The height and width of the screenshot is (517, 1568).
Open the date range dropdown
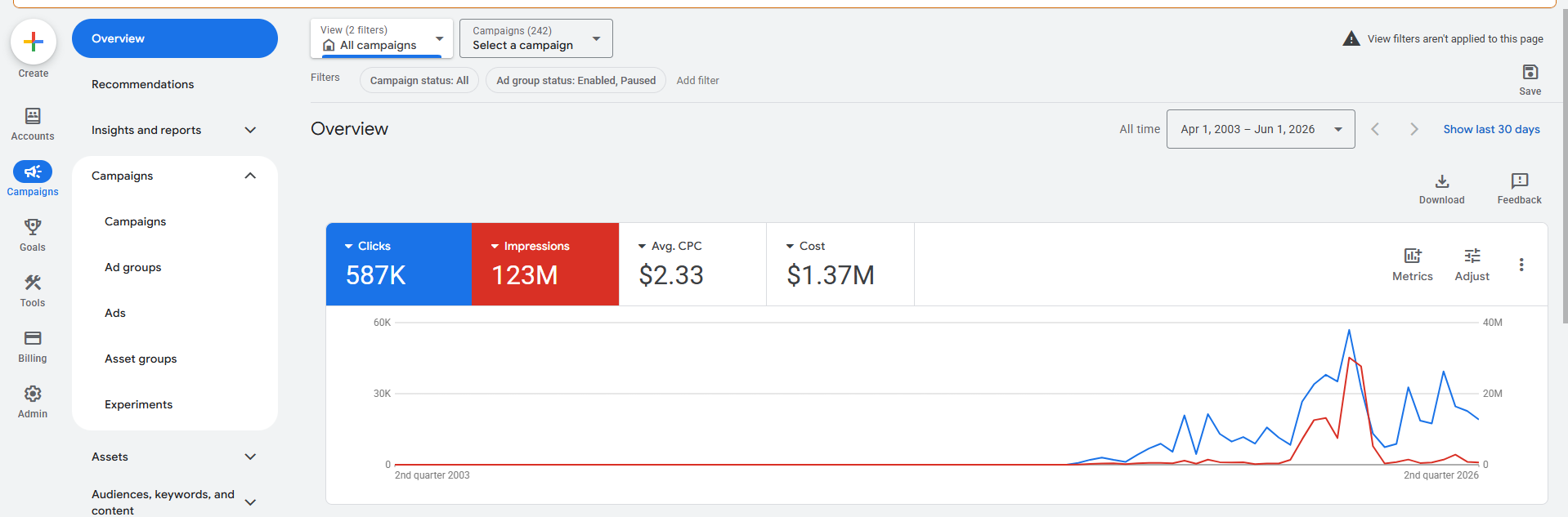(1261, 129)
